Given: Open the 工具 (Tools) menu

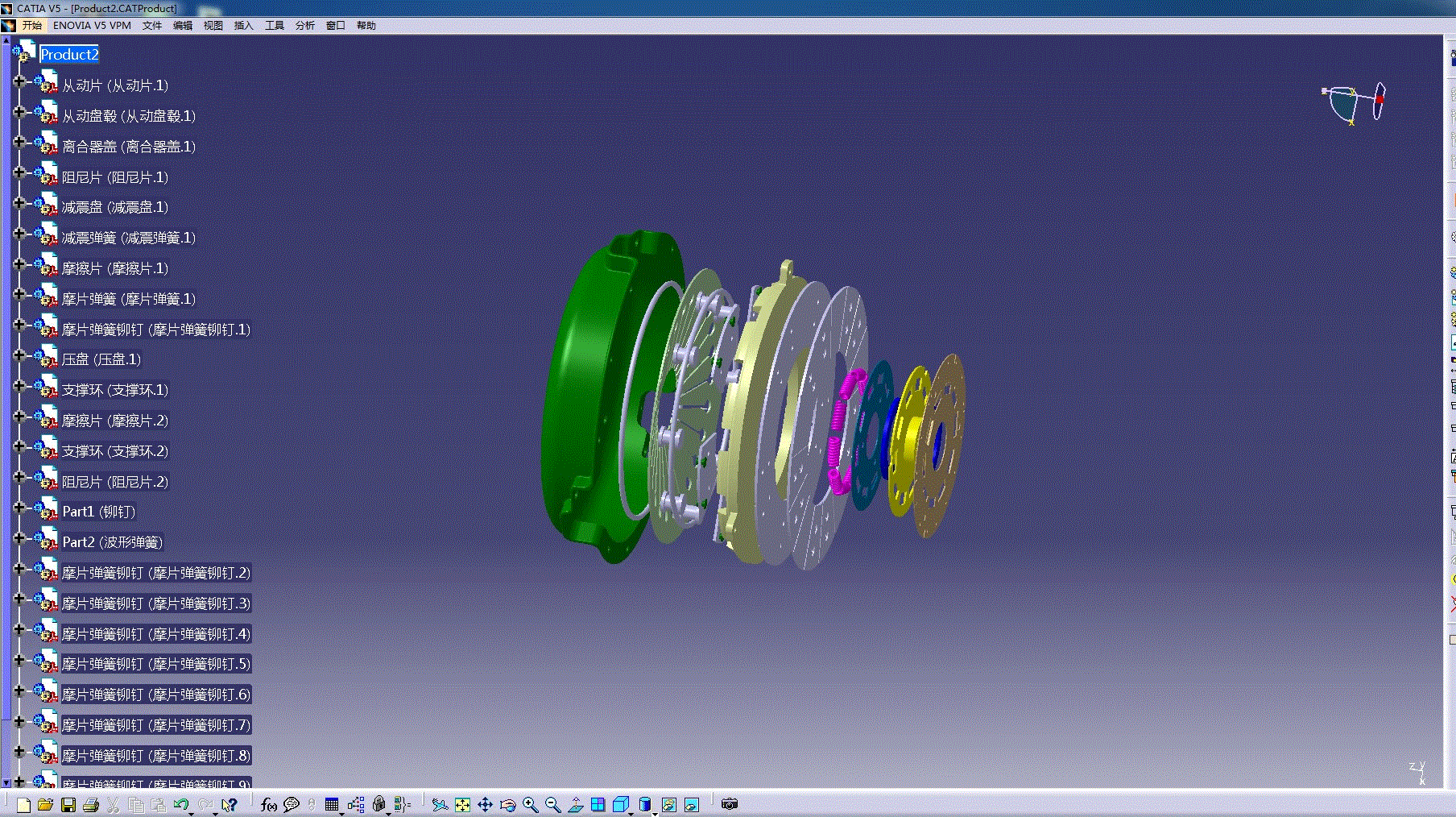Looking at the screenshot, I should click(x=275, y=26).
